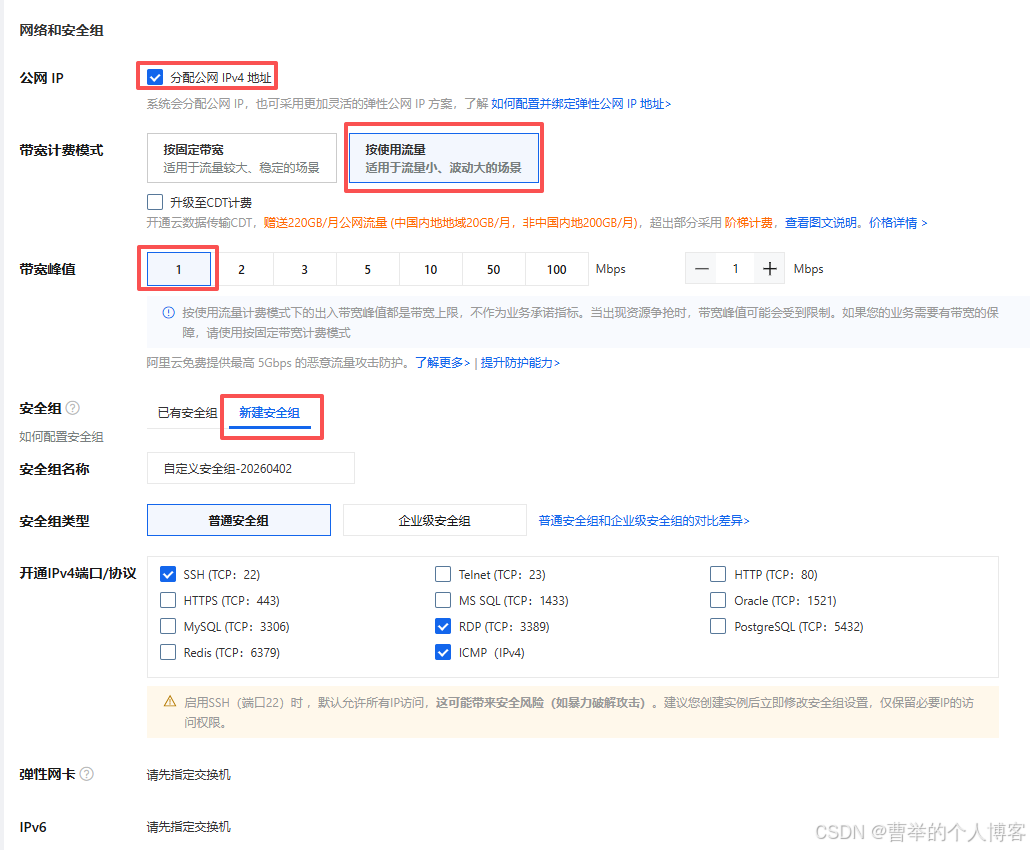The width and height of the screenshot is (1030, 850).
Task: Enable the 升级至CDT计费 checkbox
Action: 155,202
